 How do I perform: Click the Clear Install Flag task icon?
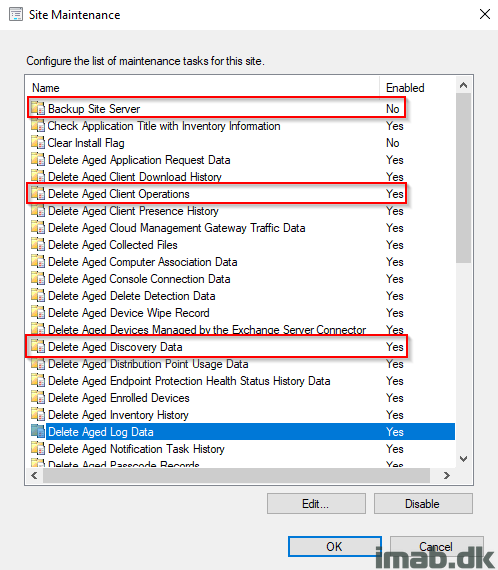point(38,142)
